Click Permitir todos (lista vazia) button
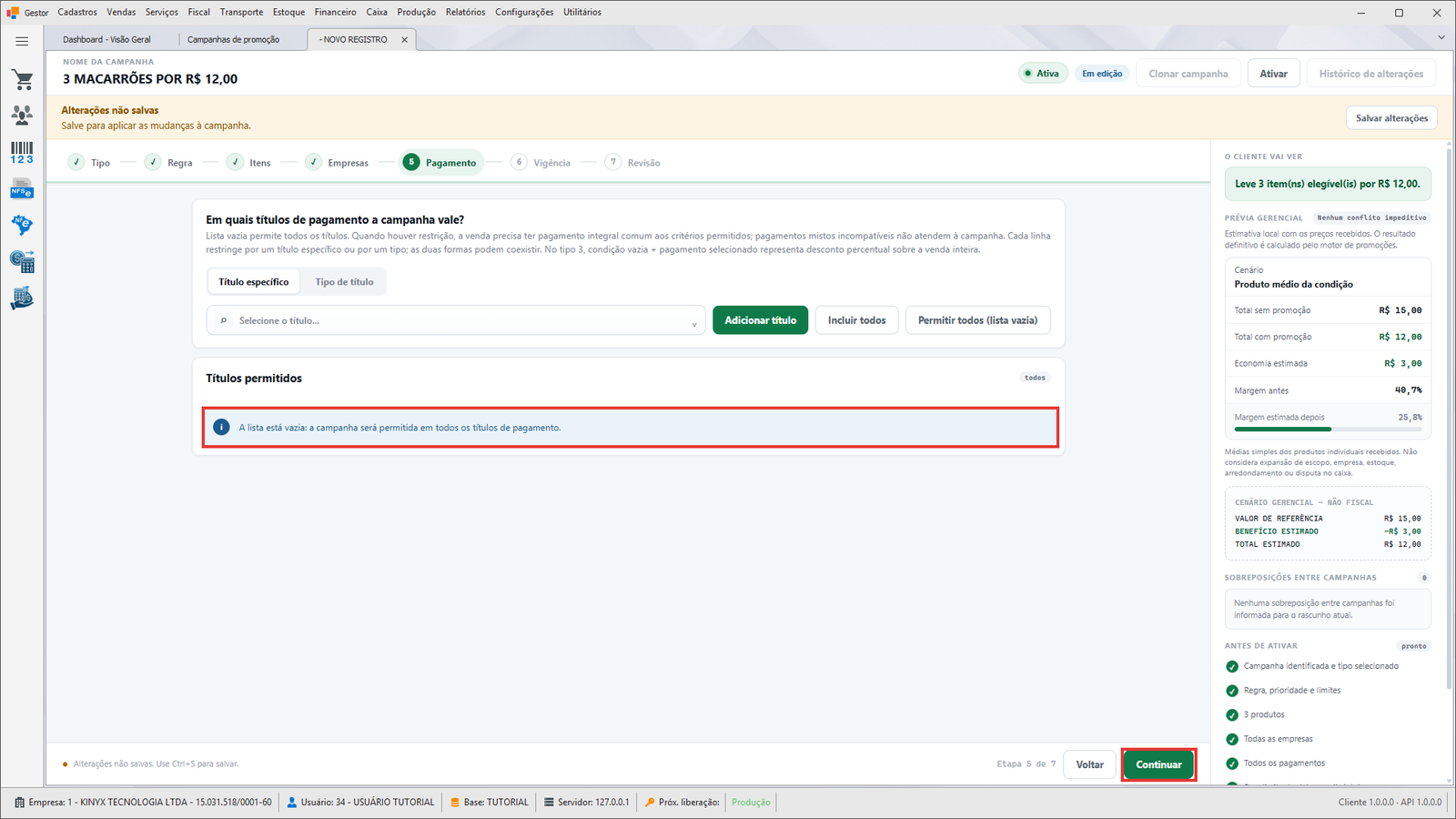This screenshot has height=819, width=1456. point(978,320)
